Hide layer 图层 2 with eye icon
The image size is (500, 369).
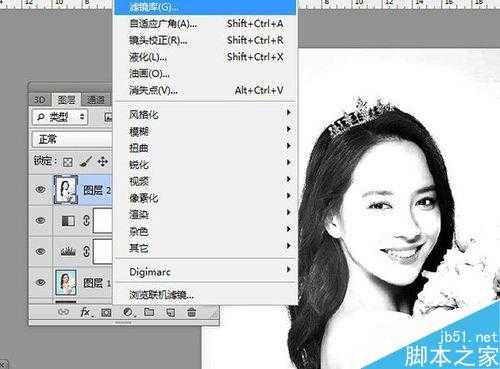[41, 190]
